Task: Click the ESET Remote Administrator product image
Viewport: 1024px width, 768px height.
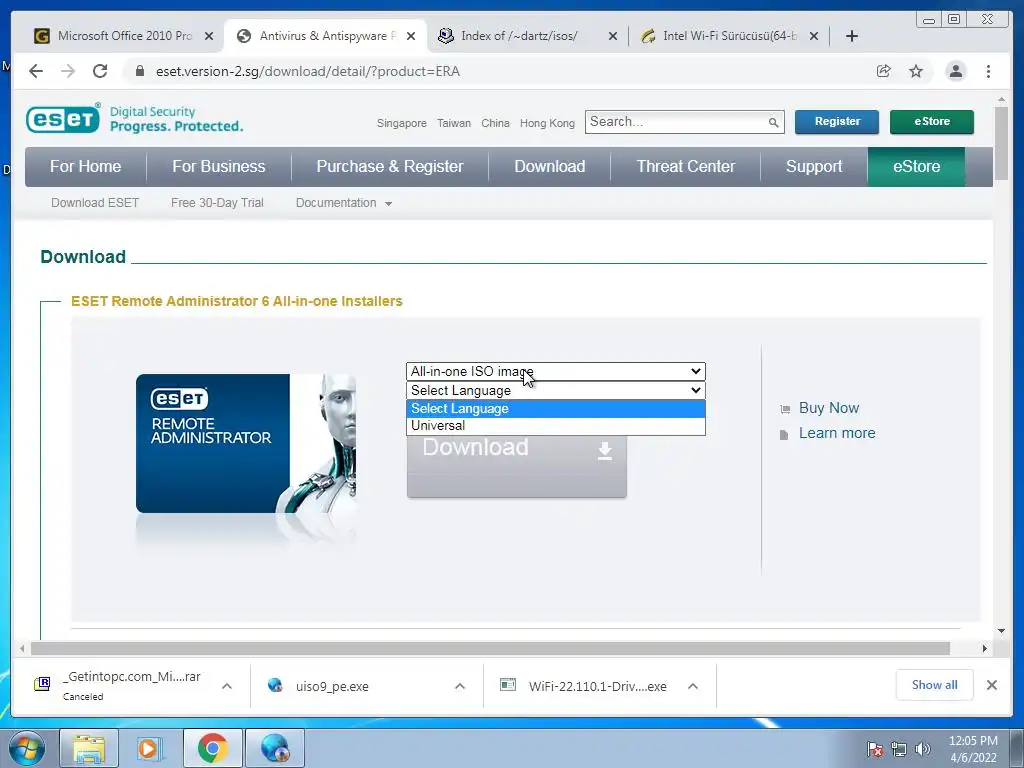Action: click(246, 443)
